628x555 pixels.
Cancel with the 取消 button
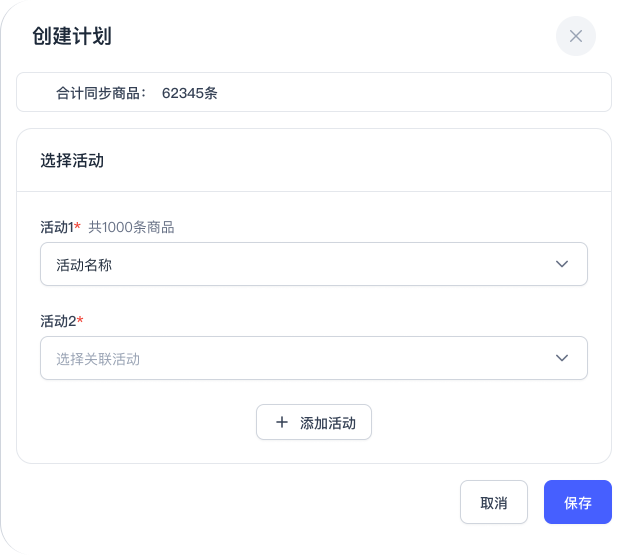493,502
